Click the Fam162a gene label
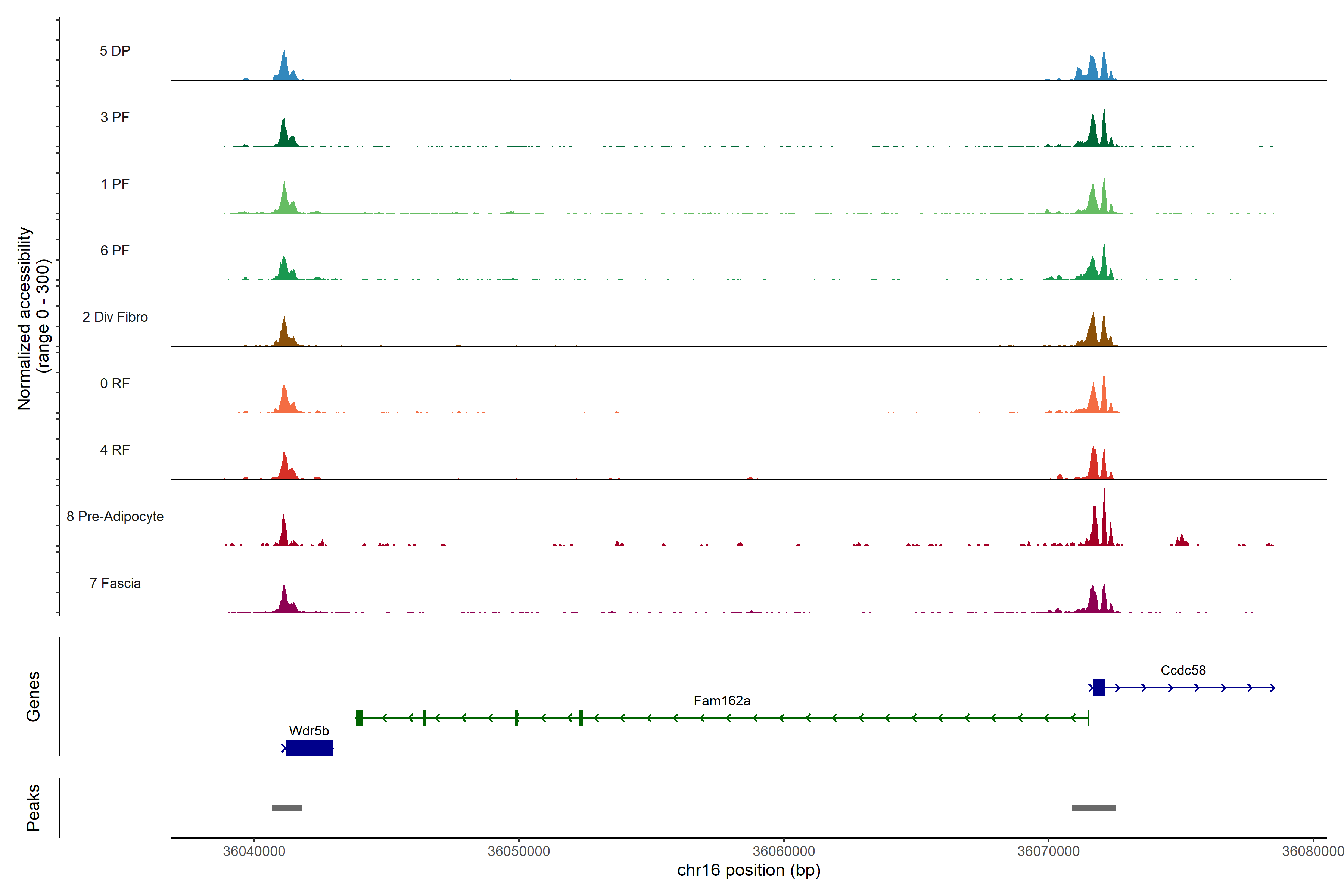This screenshot has width=1344, height=896. [722, 701]
